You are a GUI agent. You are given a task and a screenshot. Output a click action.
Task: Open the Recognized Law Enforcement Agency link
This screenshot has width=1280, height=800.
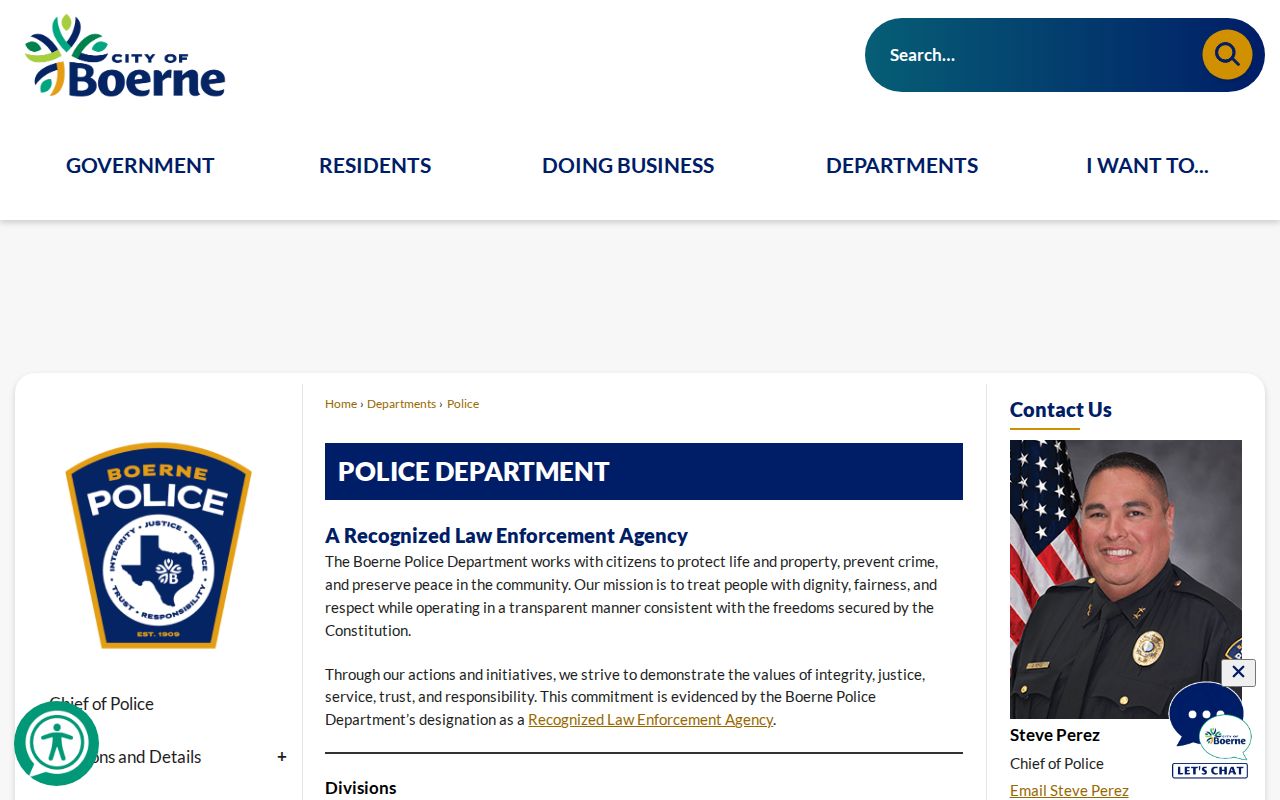[650, 720]
